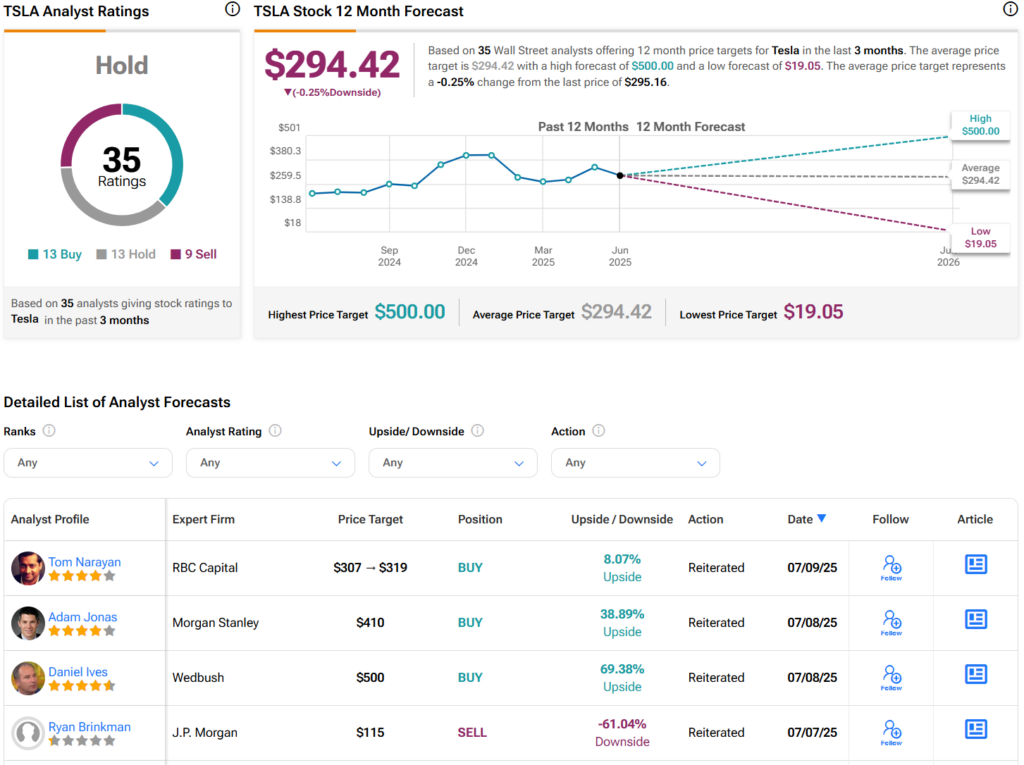The image size is (1024, 765).
Task: Click the Follow icon for Daniel Ives
Action: [x=891, y=676]
